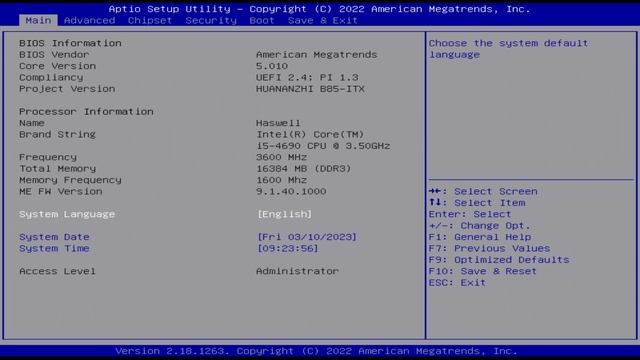This screenshot has height=360, width=640.
Task: Click the Frequency label
Action: (48, 158)
